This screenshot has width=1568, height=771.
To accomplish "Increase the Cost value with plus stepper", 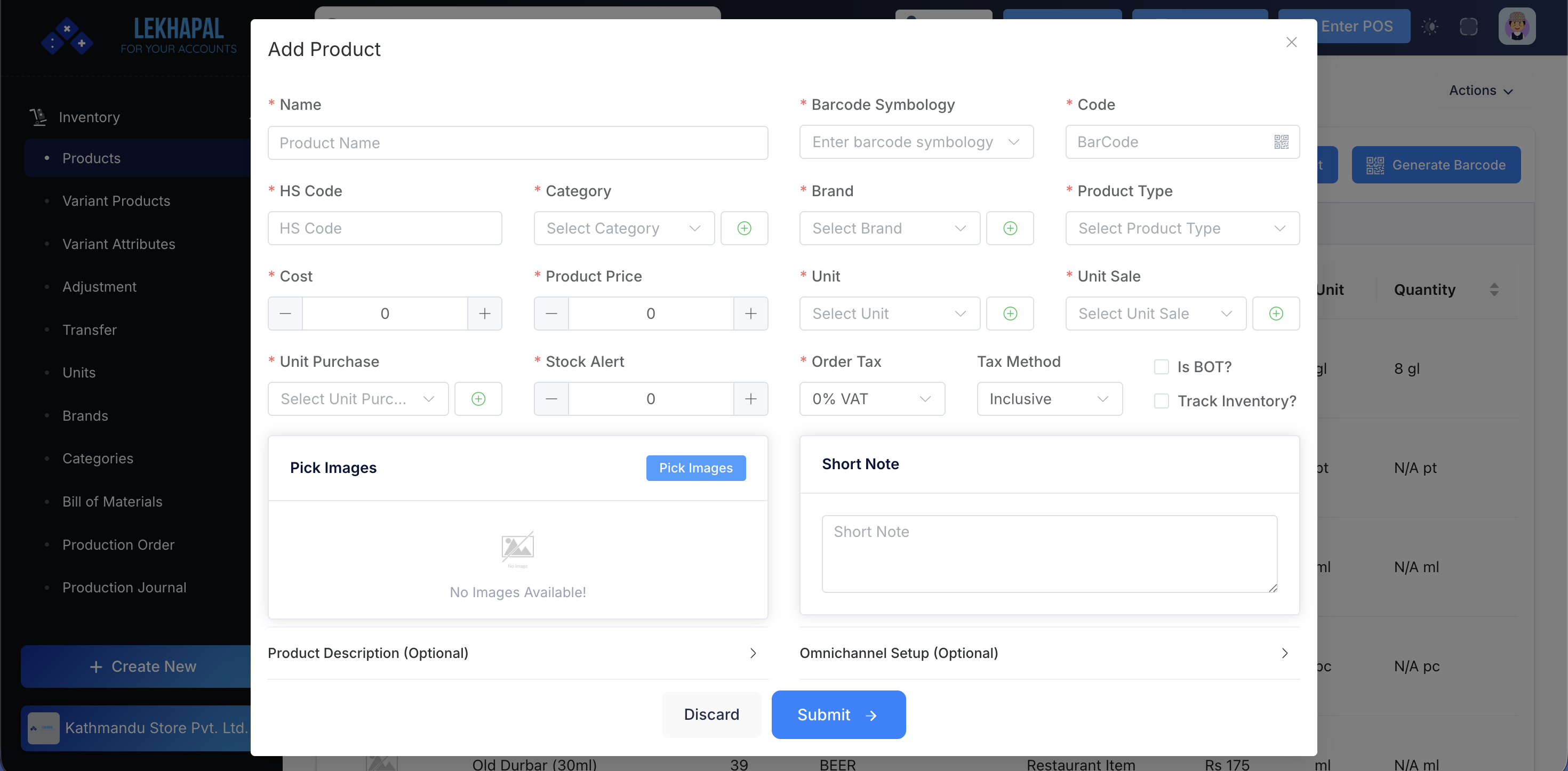I will point(484,314).
